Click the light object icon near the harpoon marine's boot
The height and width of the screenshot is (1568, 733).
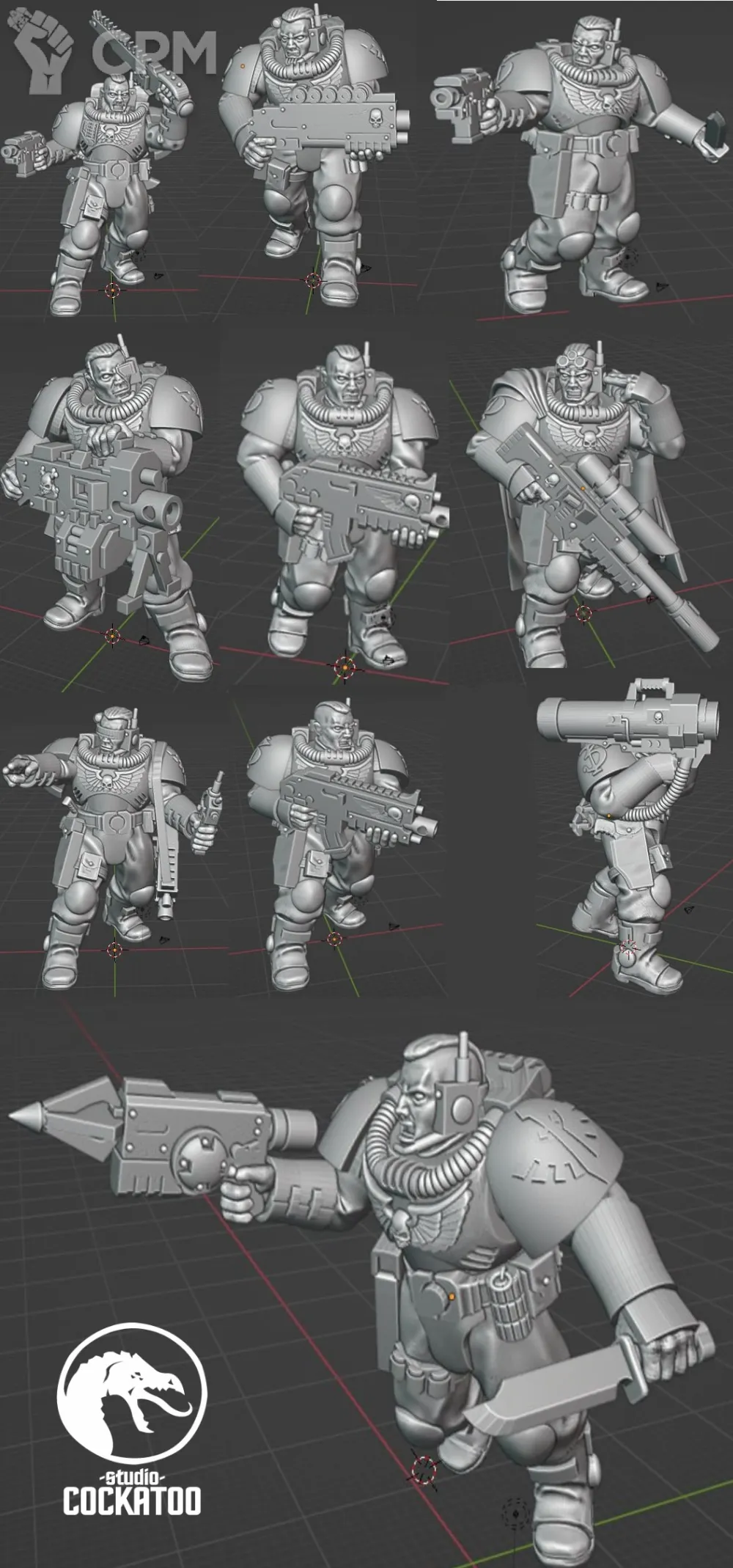517,1513
